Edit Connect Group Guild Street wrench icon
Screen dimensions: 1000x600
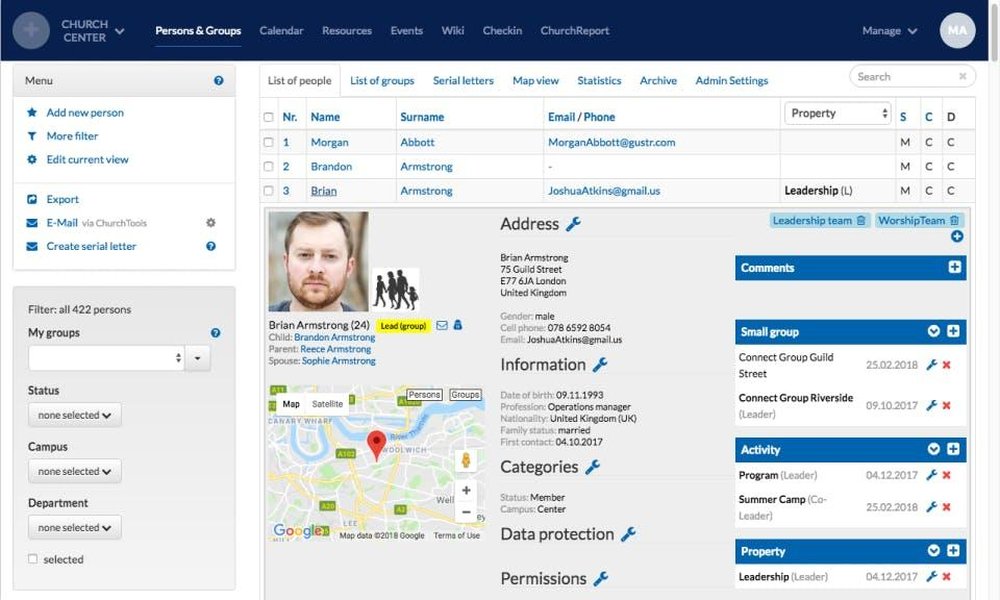pyautogui.click(x=931, y=365)
